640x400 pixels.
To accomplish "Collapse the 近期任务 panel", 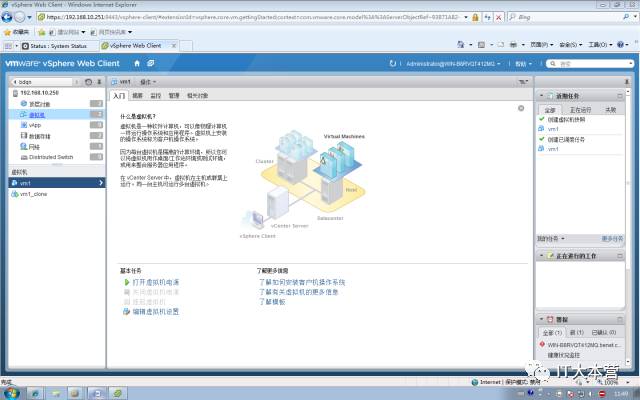I will coord(542,96).
